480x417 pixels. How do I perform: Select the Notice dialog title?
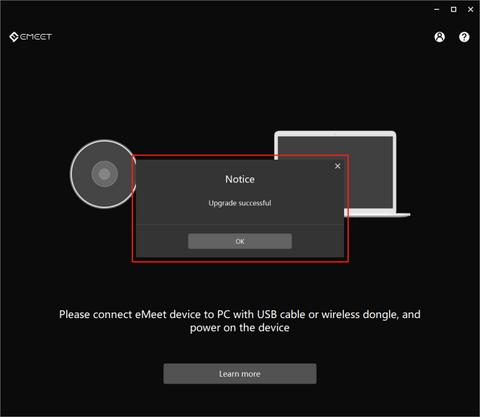240,179
